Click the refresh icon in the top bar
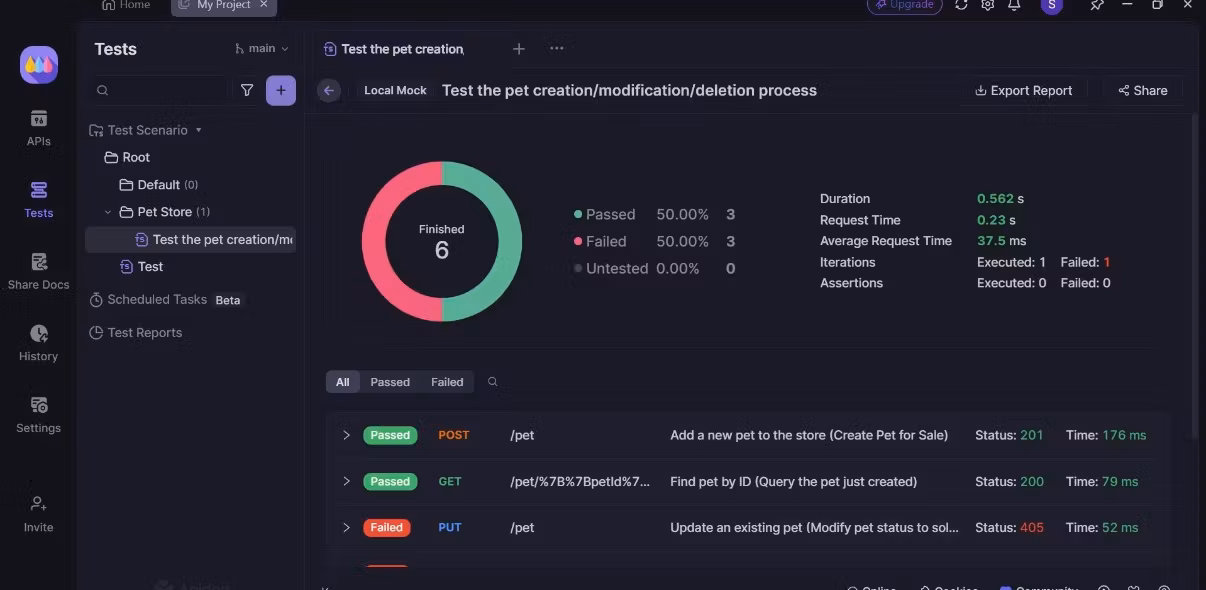This screenshot has height=590, width=1206. (961, 5)
